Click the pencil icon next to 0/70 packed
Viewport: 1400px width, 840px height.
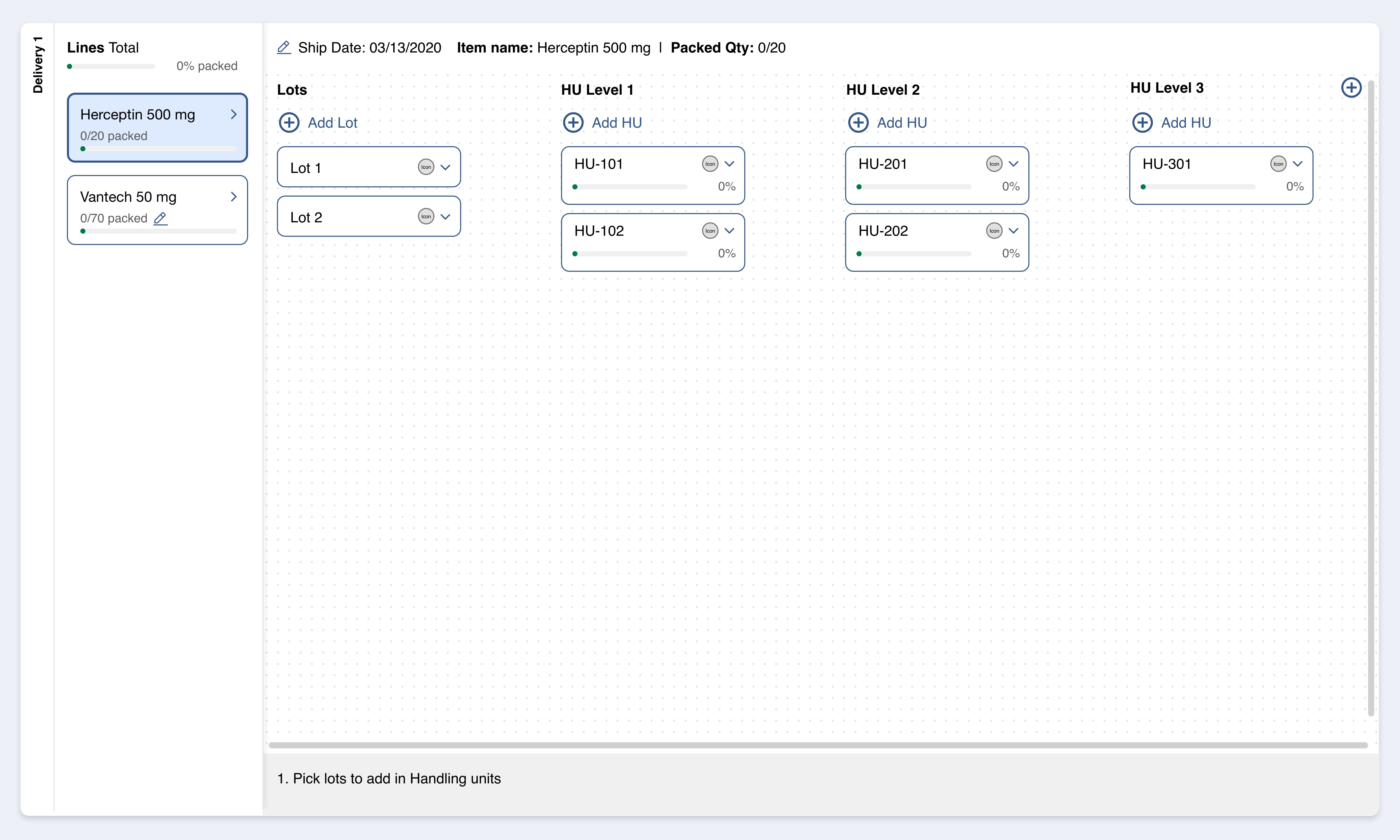click(161, 218)
